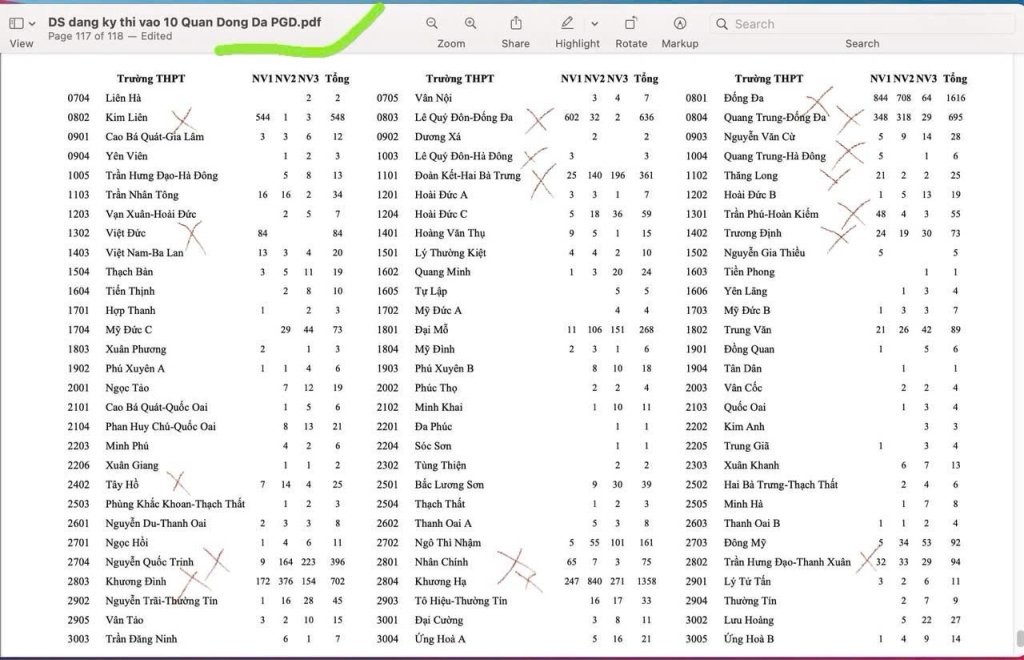
Task: Select 'Quang Trung-Hà Đông' school name
Action: point(775,156)
